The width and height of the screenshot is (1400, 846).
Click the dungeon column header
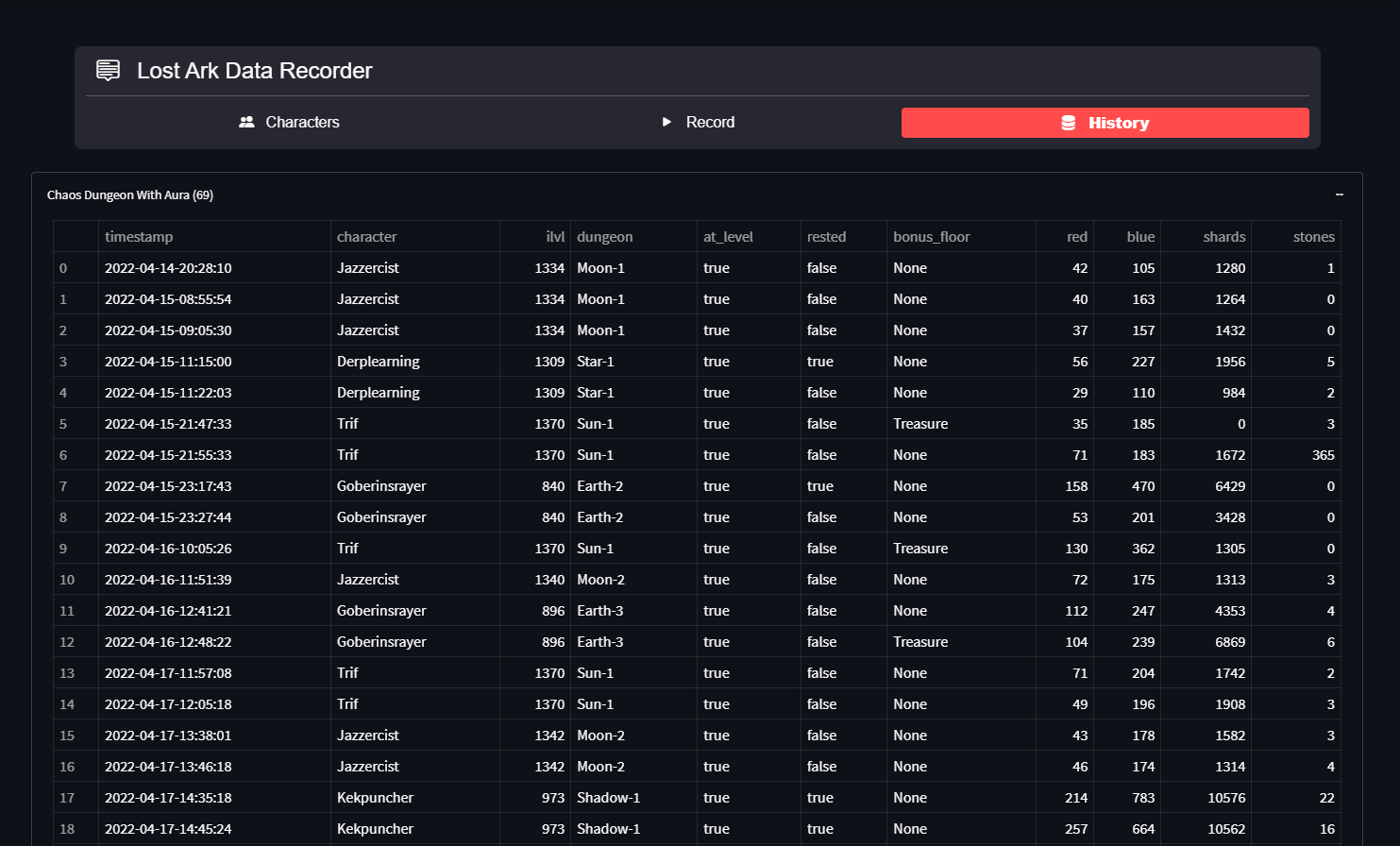[x=633, y=237]
